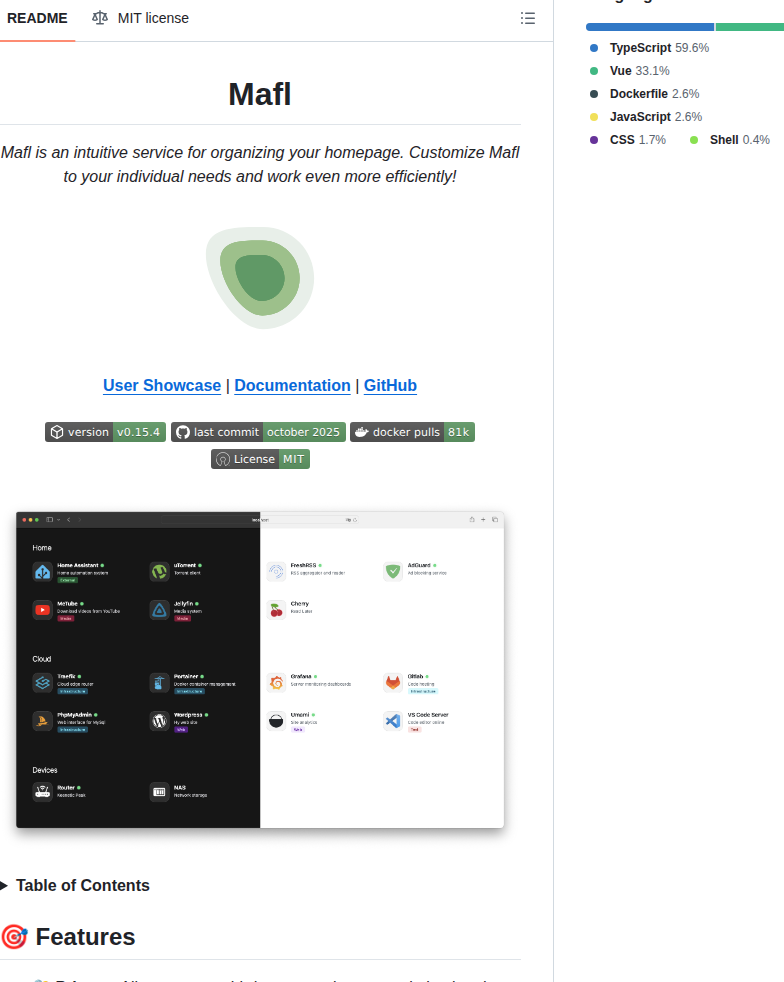784x982 pixels.
Task: Open the User Showcase link
Action: pos(162,385)
